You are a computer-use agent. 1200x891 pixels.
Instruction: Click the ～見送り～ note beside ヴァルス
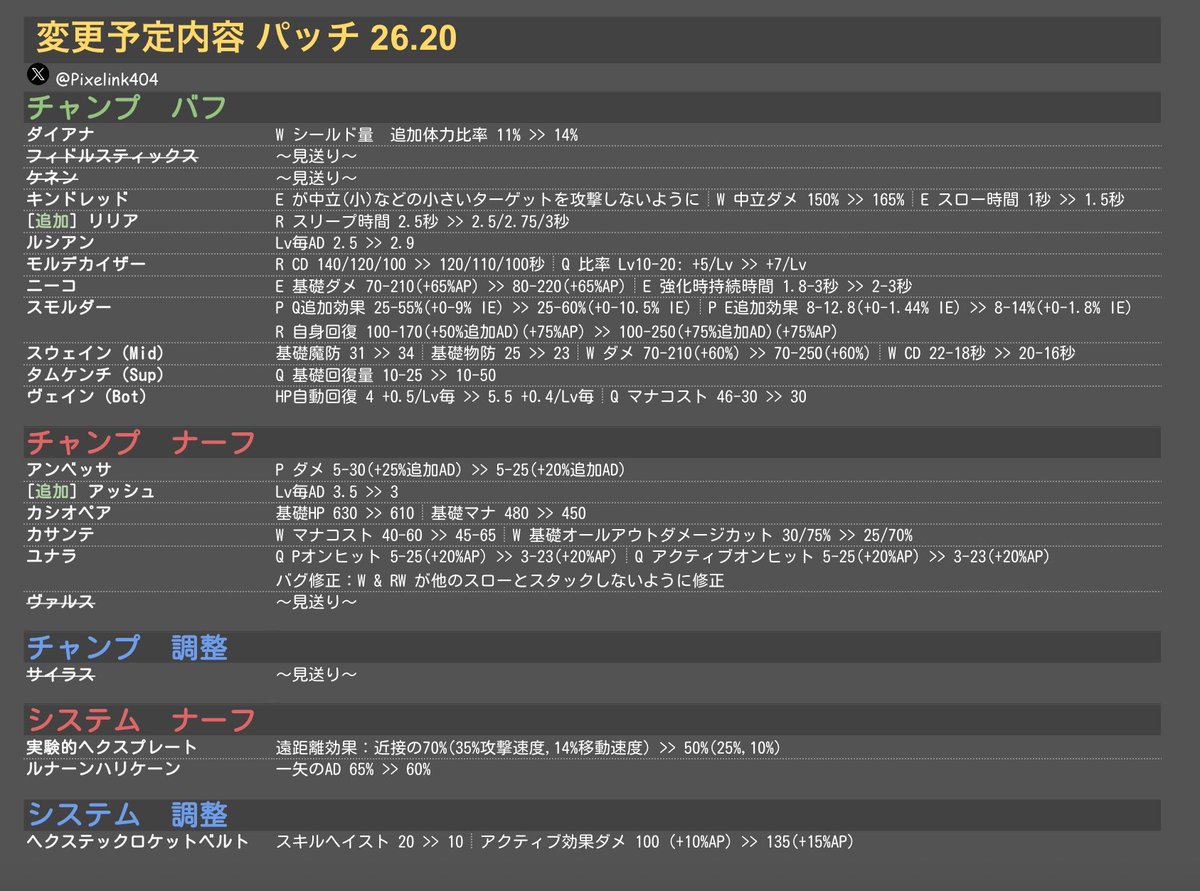pos(316,602)
